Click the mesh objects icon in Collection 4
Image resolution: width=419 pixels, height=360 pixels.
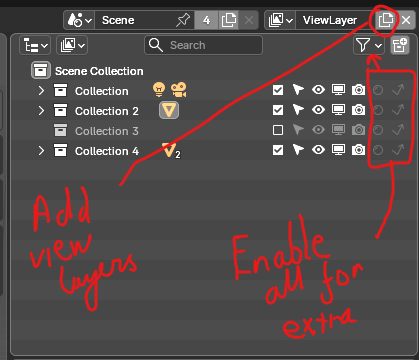click(x=171, y=151)
